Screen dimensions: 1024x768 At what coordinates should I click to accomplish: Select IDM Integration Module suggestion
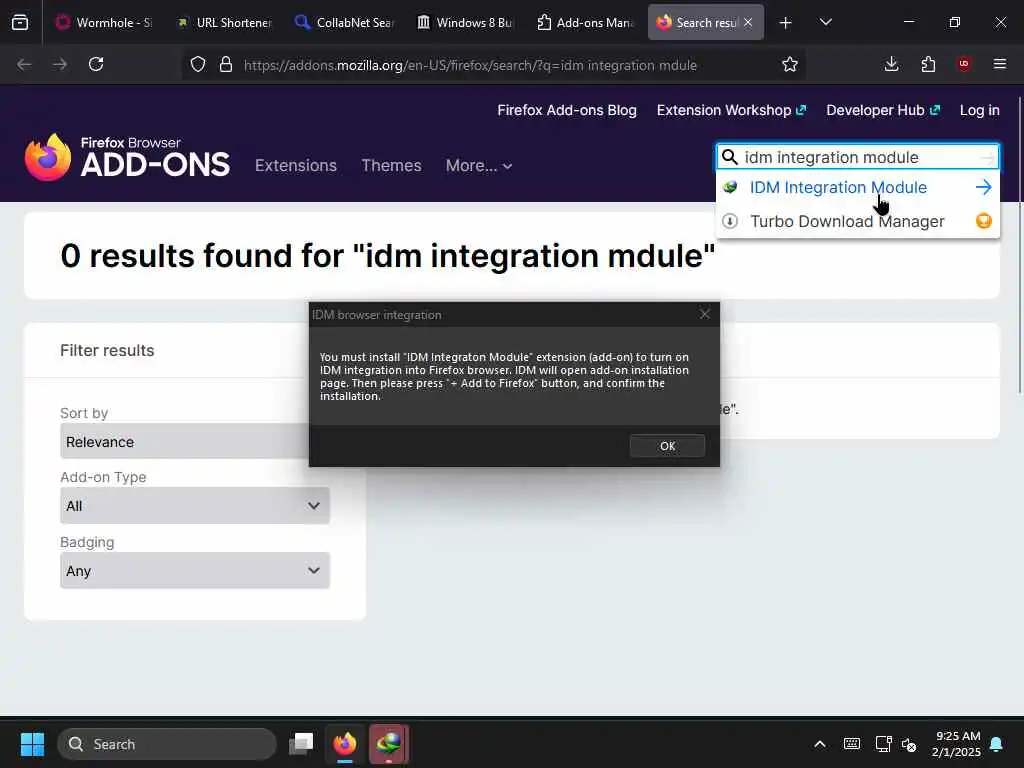[x=838, y=187]
